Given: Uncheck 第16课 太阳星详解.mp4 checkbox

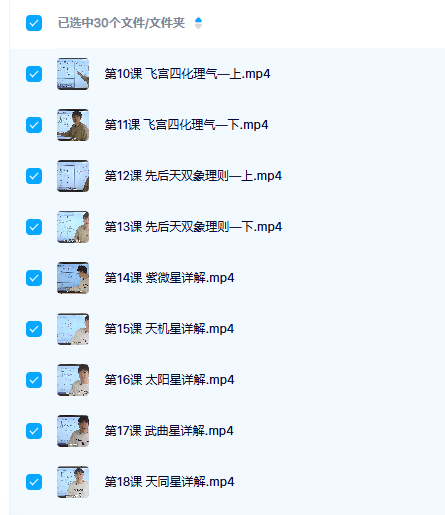Looking at the screenshot, I should point(34,380).
